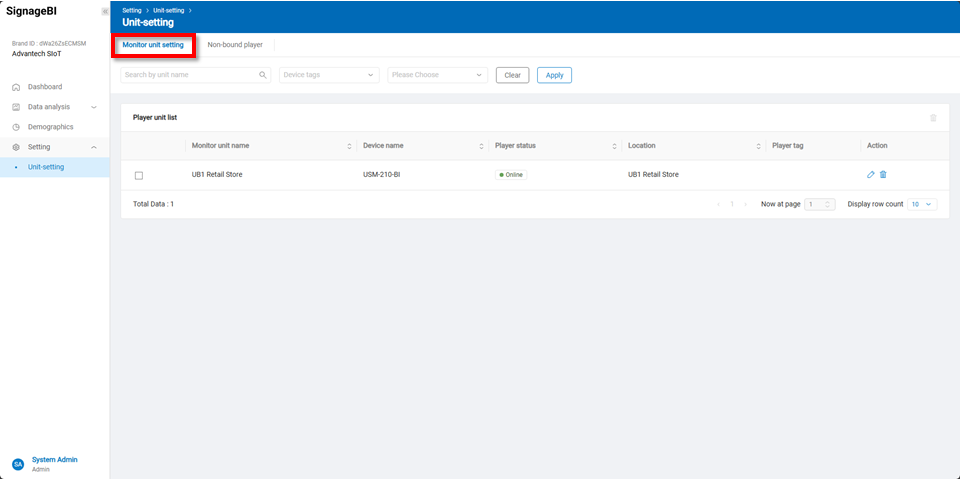
Task: Click the SA user avatar
Action: [18, 464]
